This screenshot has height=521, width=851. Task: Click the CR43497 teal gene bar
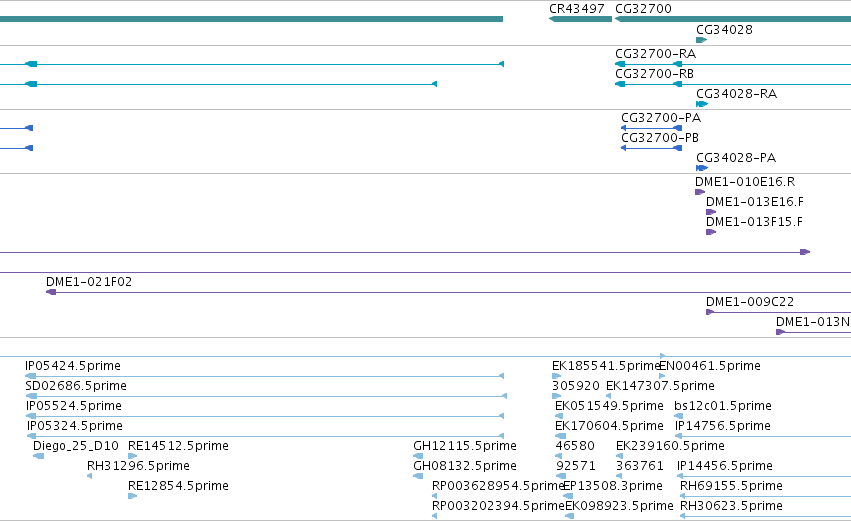tap(580, 19)
